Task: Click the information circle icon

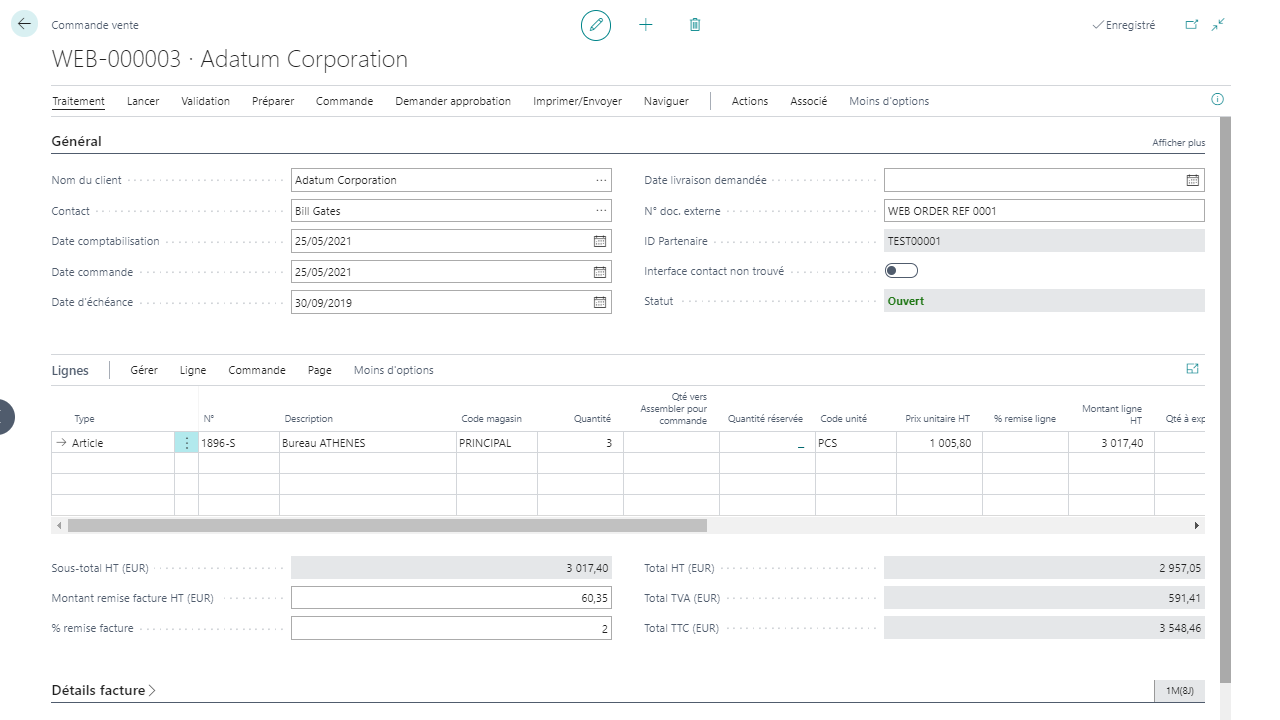Action: click(1217, 100)
